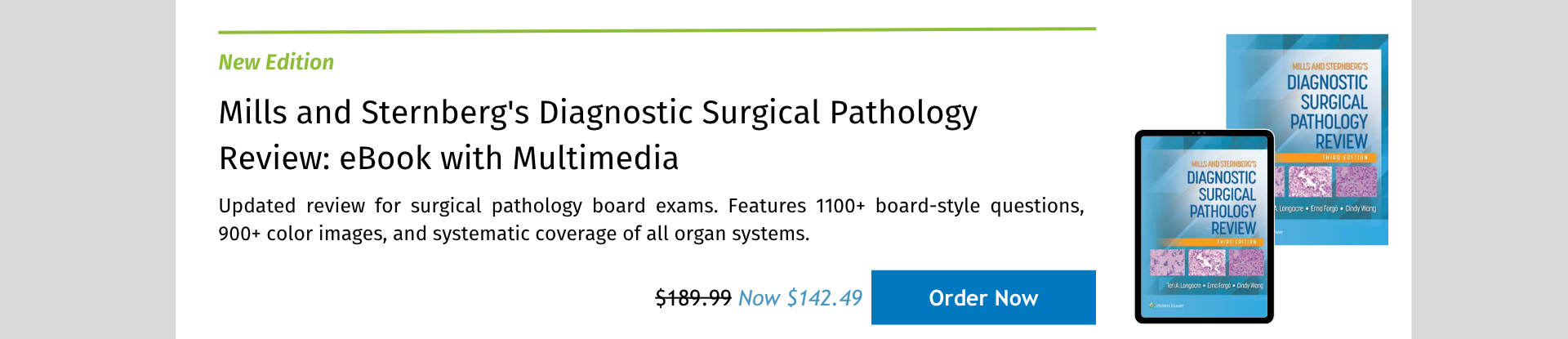
Task: Select the Now $142.49 sale price
Action: pos(800,298)
